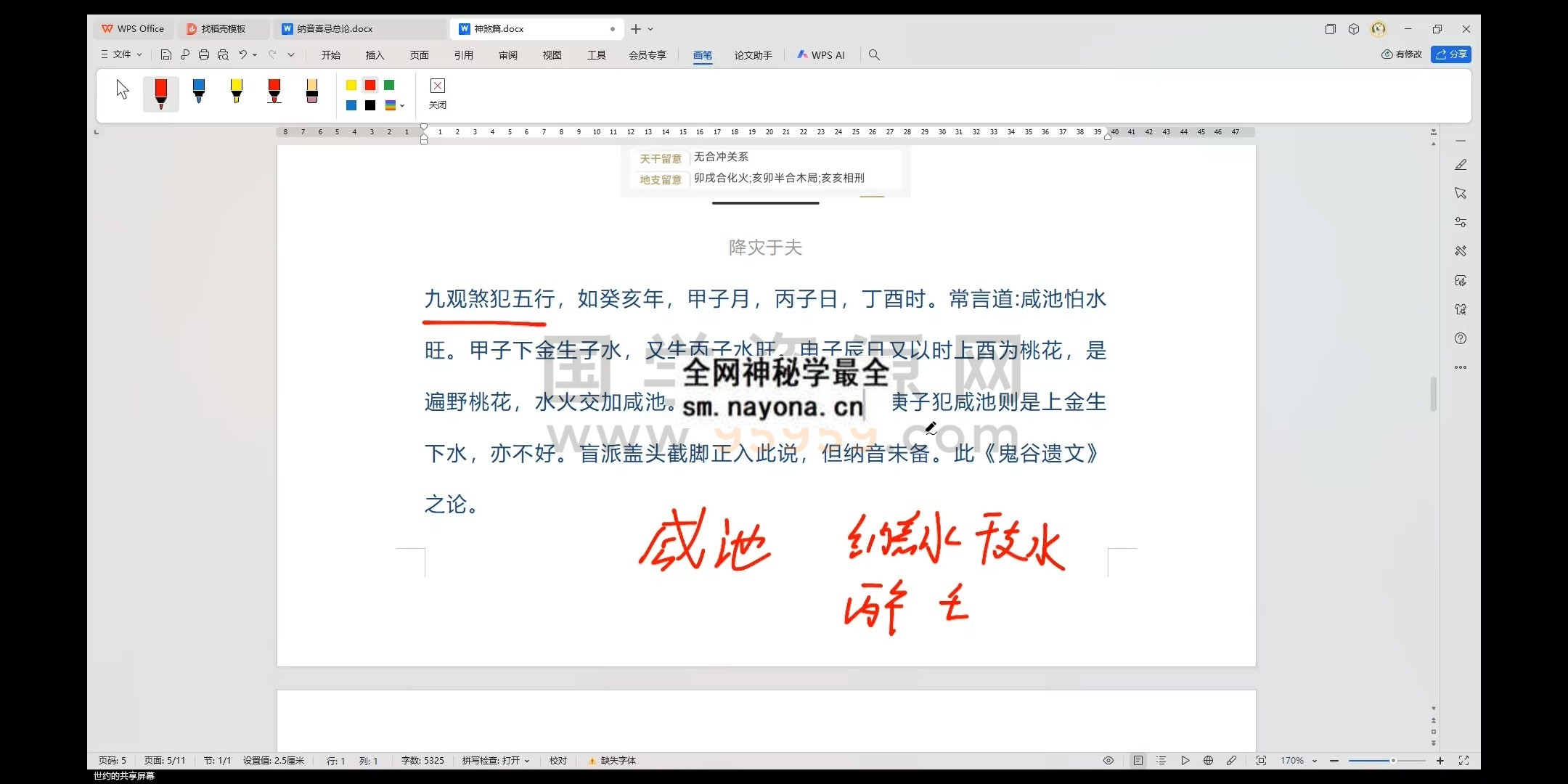Click the play reading mode icon in status bar
This screenshot has width=1568, height=784.
pos(1185,761)
